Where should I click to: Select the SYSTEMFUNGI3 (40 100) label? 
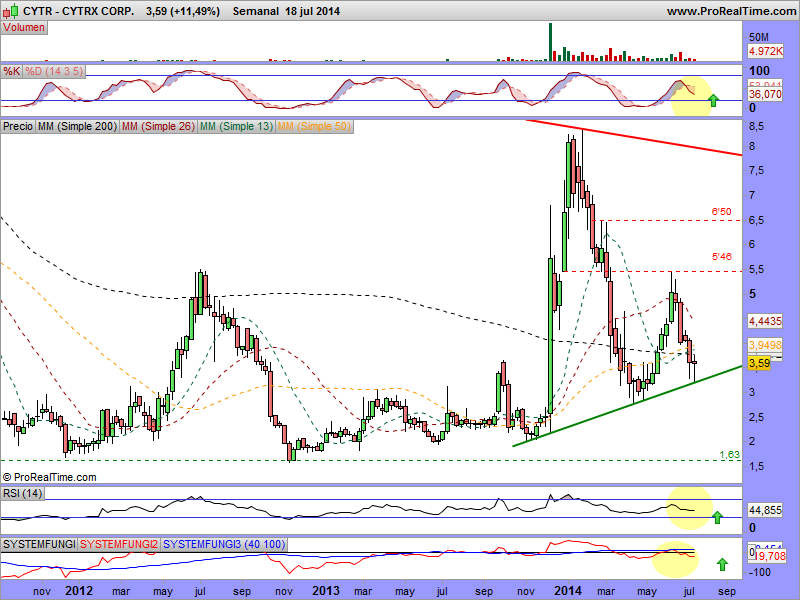(x=224, y=544)
